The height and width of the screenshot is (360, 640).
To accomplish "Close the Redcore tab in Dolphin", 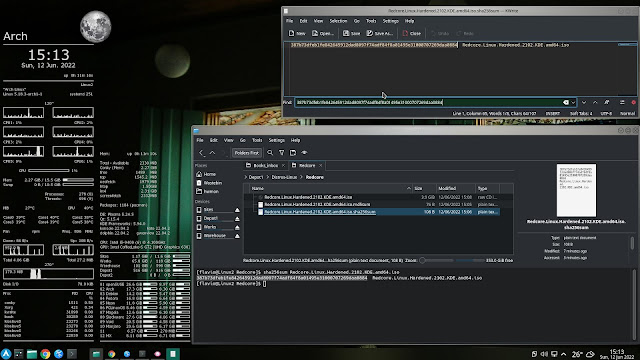I will (321, 166).
